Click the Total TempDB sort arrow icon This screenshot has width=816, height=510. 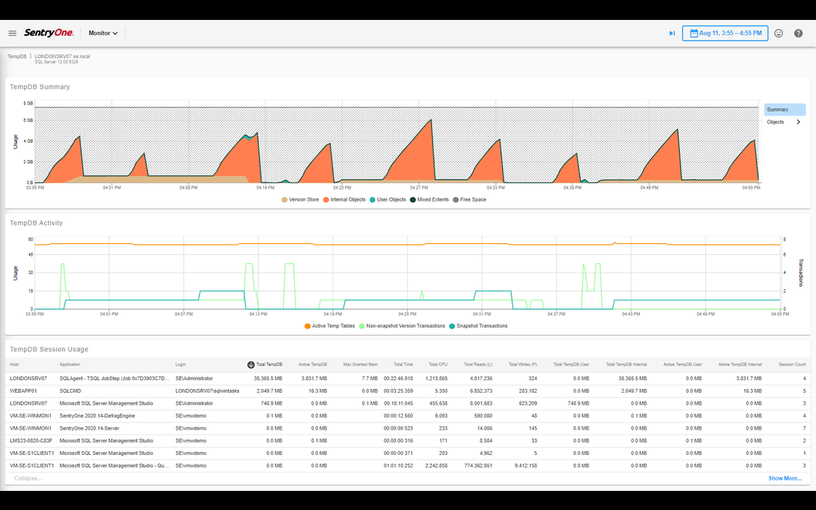pos(250,364)
